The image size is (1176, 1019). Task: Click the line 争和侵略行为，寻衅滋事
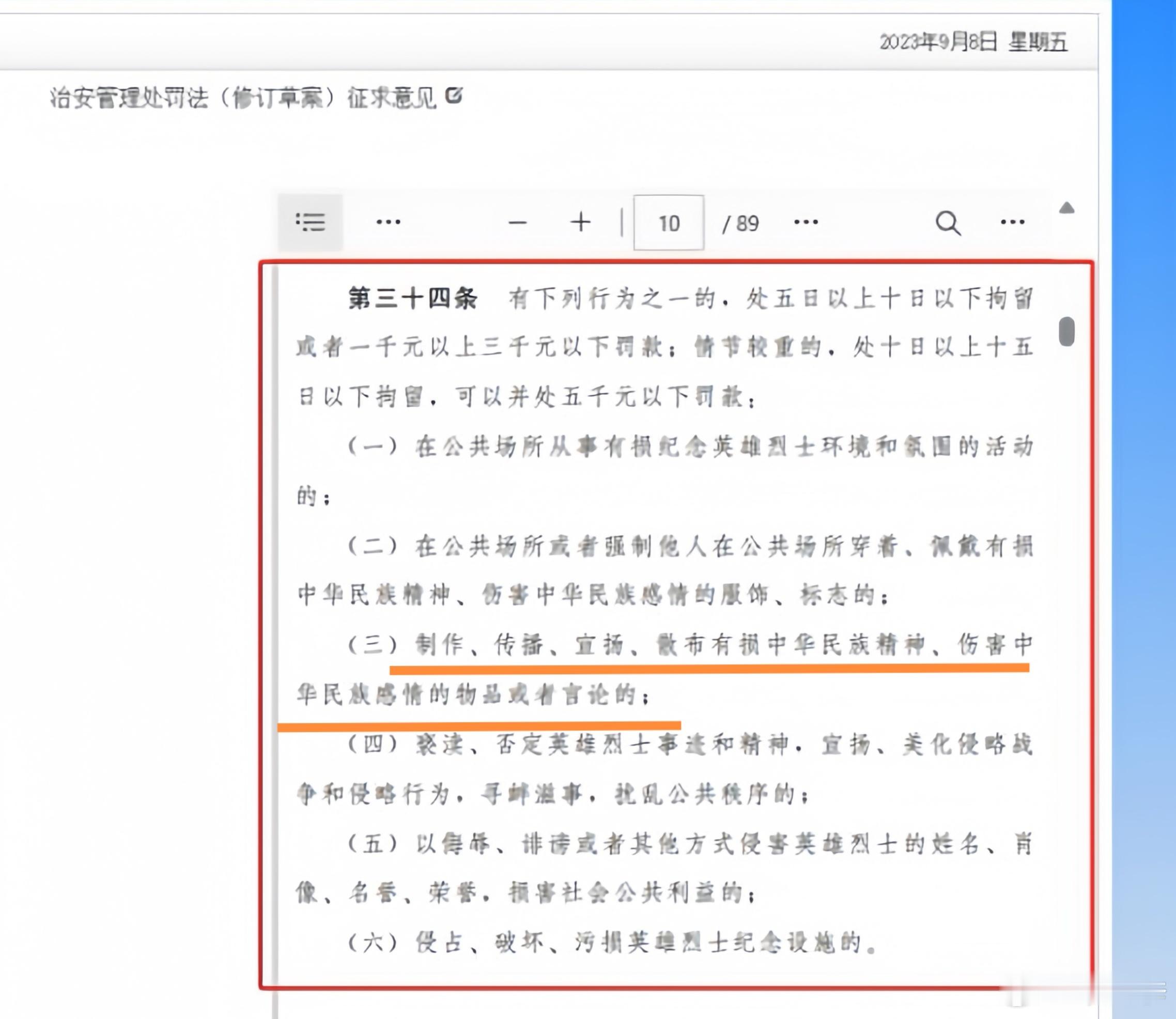point(553,794)
